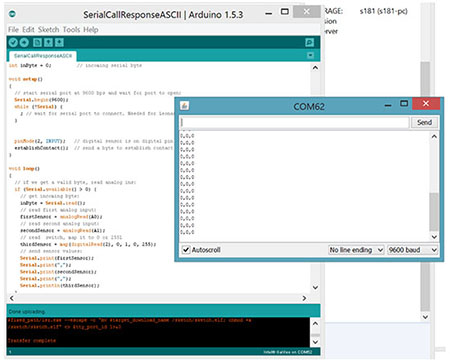450x360 pixels.
Task: Click the 'int inByte = 0;' code line
Action: pyautogui.click(x=30, y=65)
